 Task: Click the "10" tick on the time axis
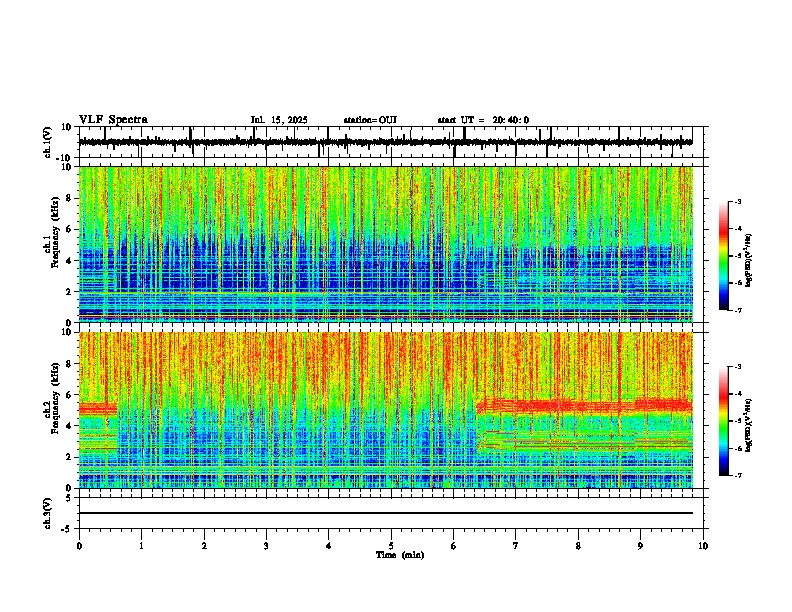pos(703,546)
